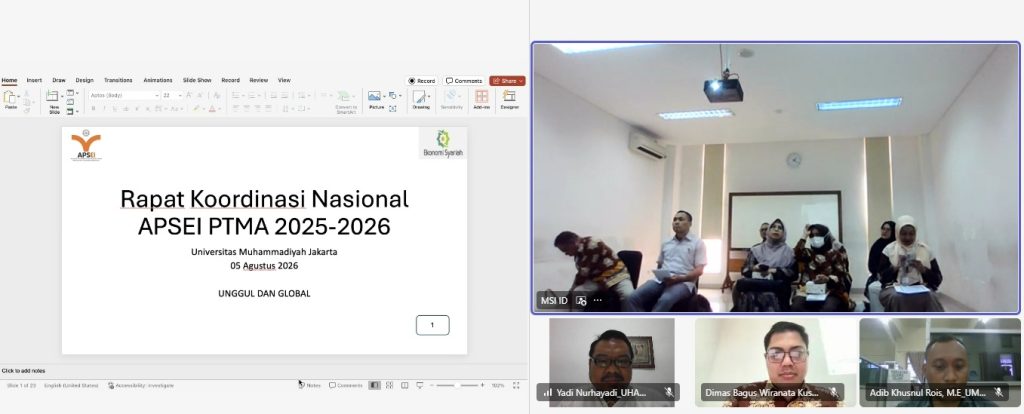Click the Picture icon in the ribbon

[374, 96]
